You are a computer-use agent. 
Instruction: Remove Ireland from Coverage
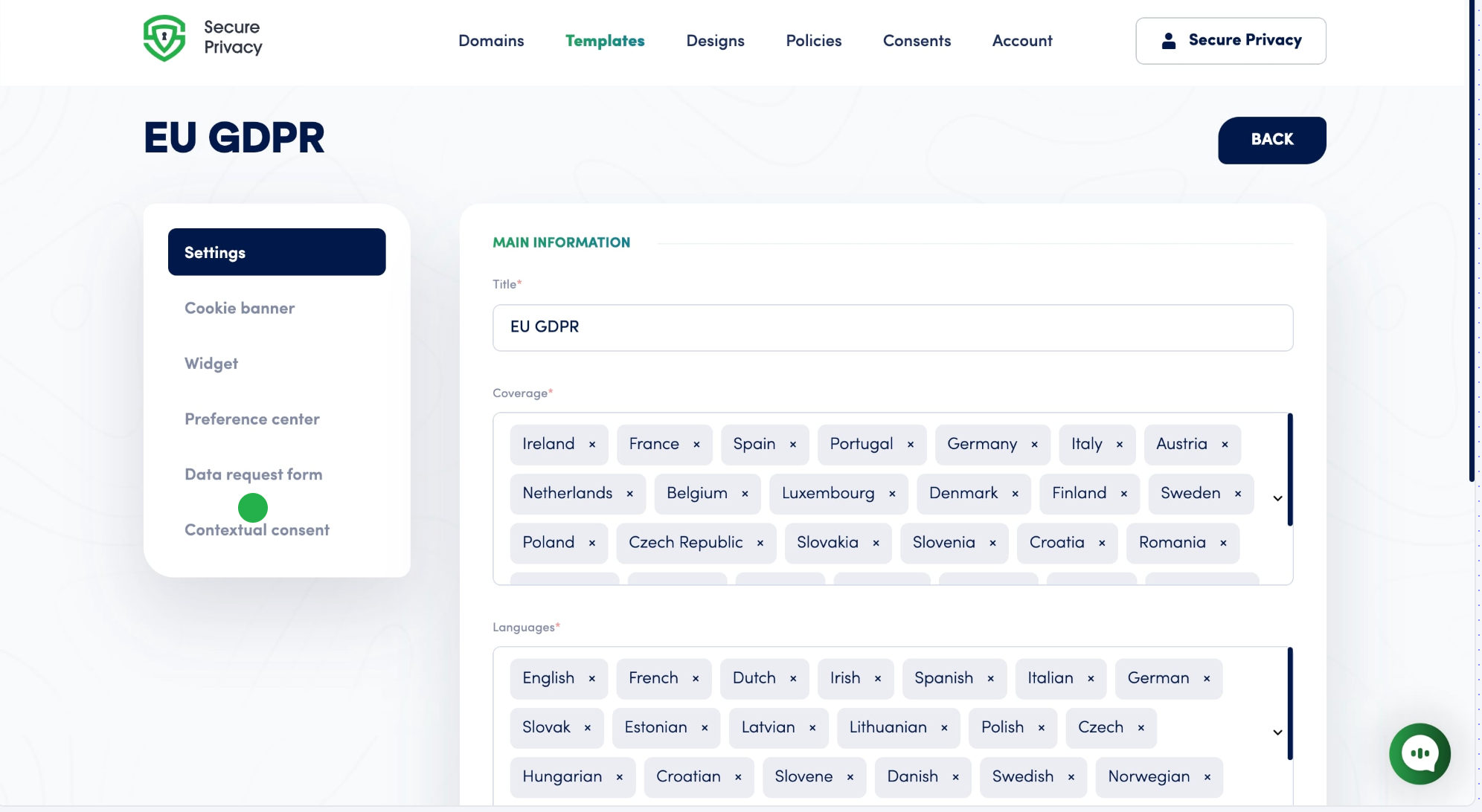(x=591, y=444)
